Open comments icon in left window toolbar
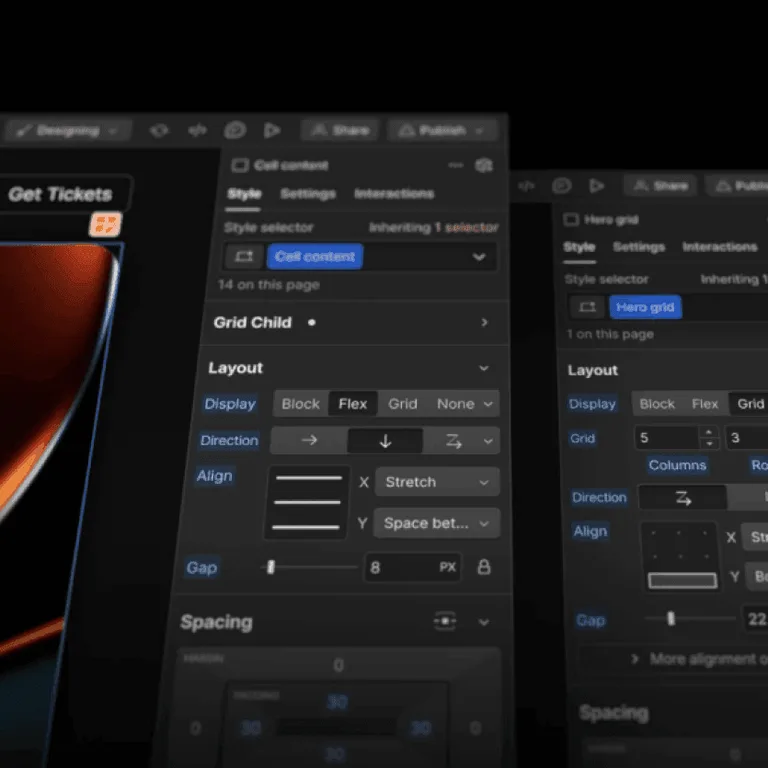The height and width of the screenshot is (768, 768). 235,130
